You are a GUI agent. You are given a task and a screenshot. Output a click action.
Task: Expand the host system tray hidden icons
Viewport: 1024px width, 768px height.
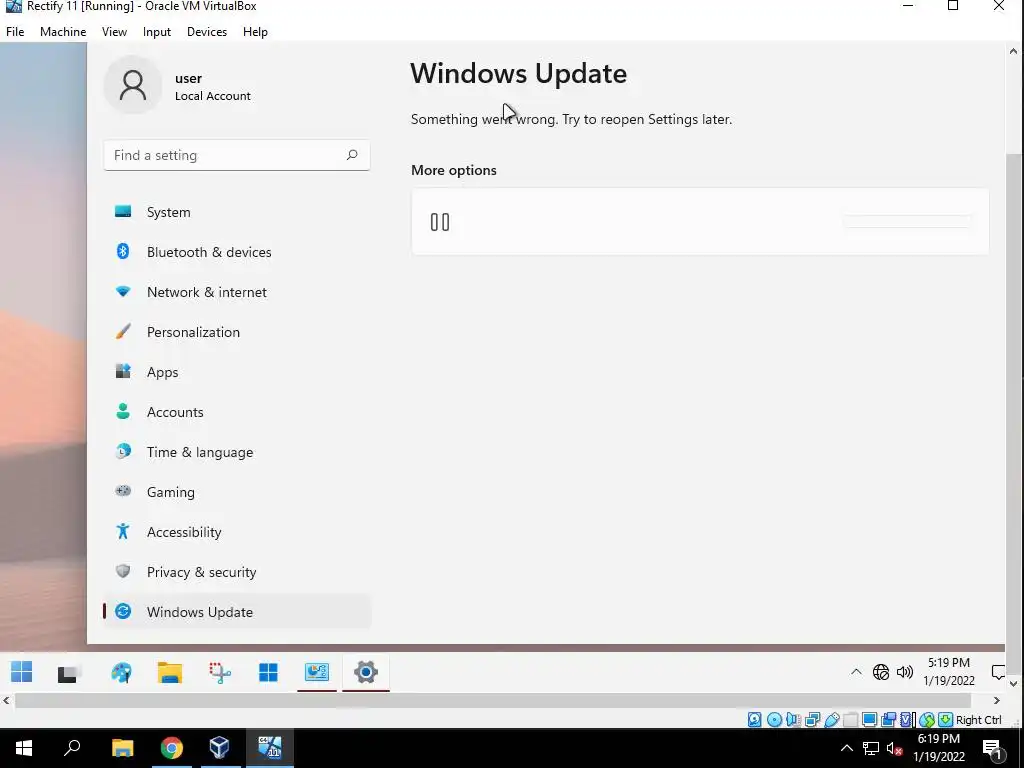846,748
